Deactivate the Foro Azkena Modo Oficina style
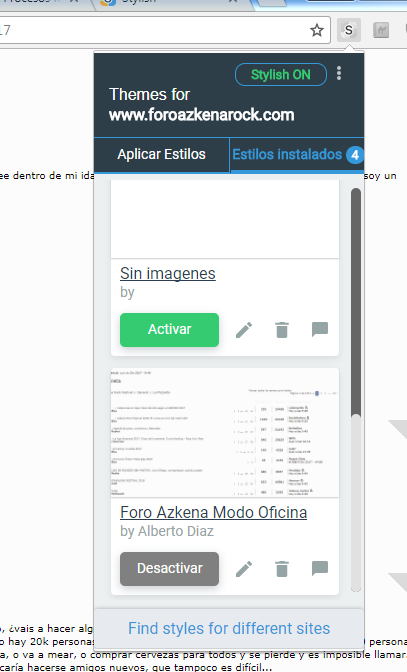The height and width of the screenshot is (672, 407). 169,569
